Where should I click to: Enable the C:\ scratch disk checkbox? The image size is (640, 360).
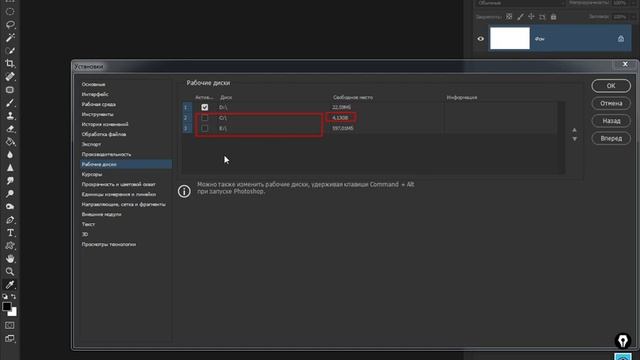point(204,118)
